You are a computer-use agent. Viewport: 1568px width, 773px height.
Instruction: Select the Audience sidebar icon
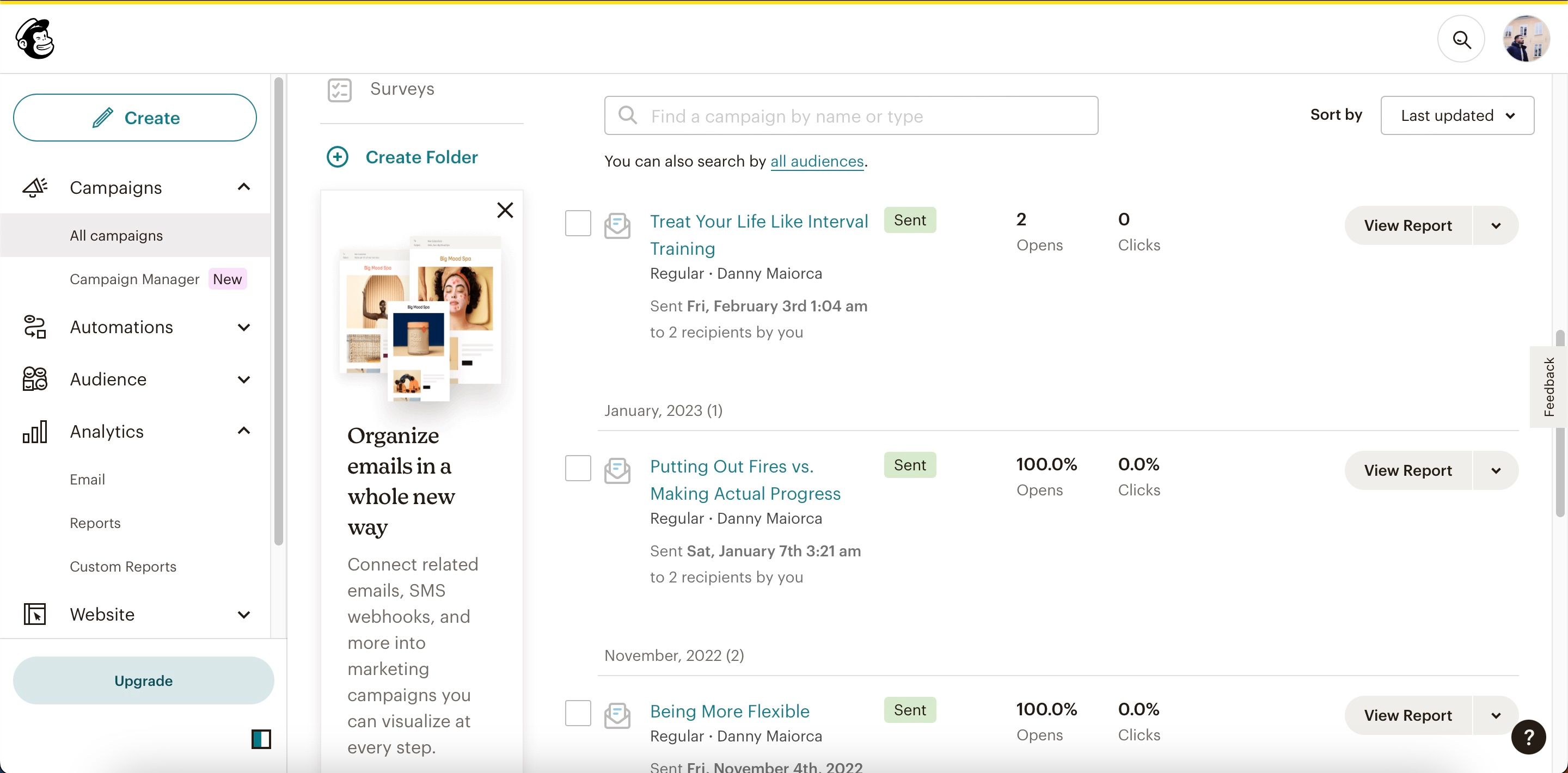pyautogui.click(x=34, y=378)
